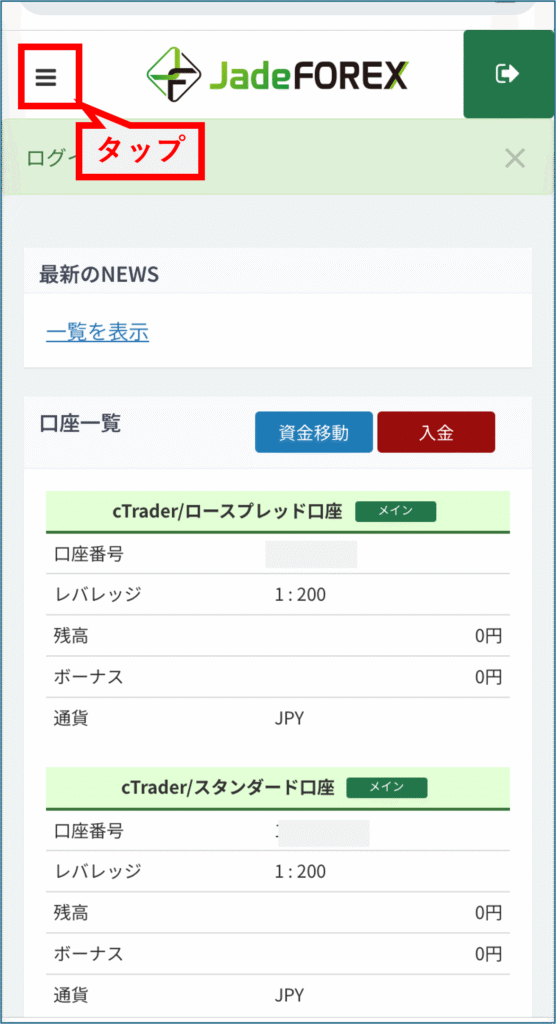Image resolution: width=556 pixels, height=1024 pixels.
Task: Click JPY currency in スタンダード口座
Action: coord(289,995)
